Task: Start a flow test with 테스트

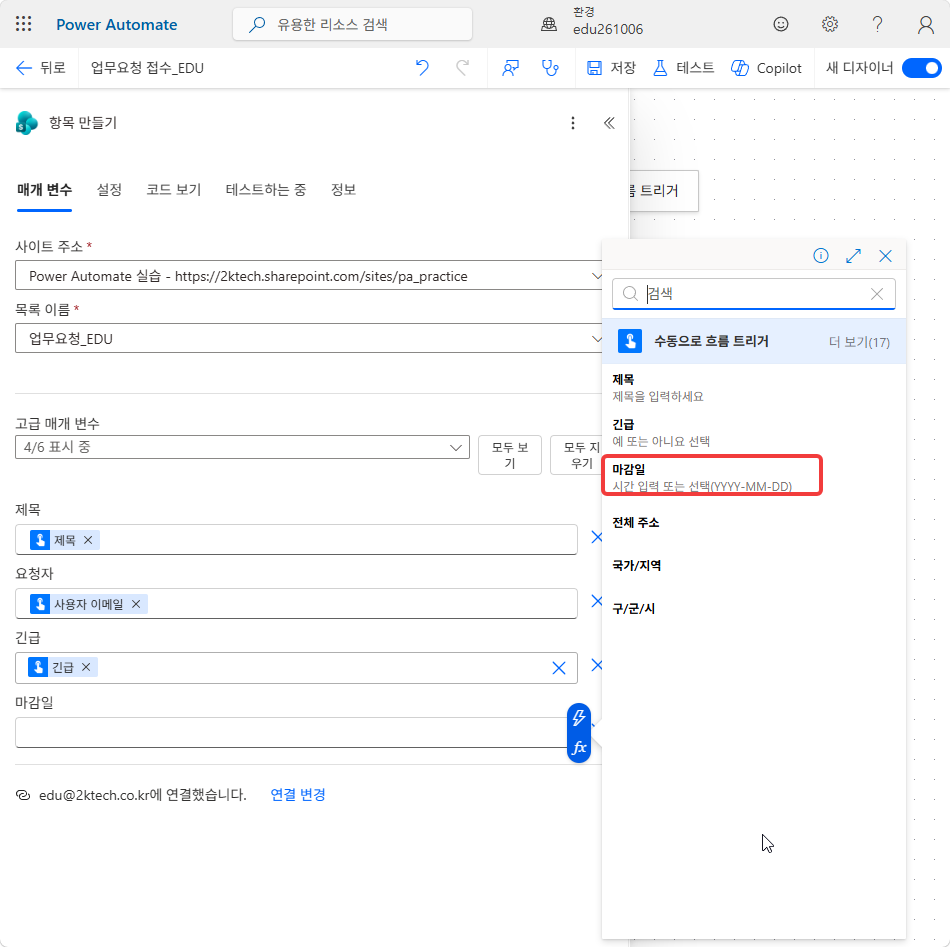Action: click(683, 68)
